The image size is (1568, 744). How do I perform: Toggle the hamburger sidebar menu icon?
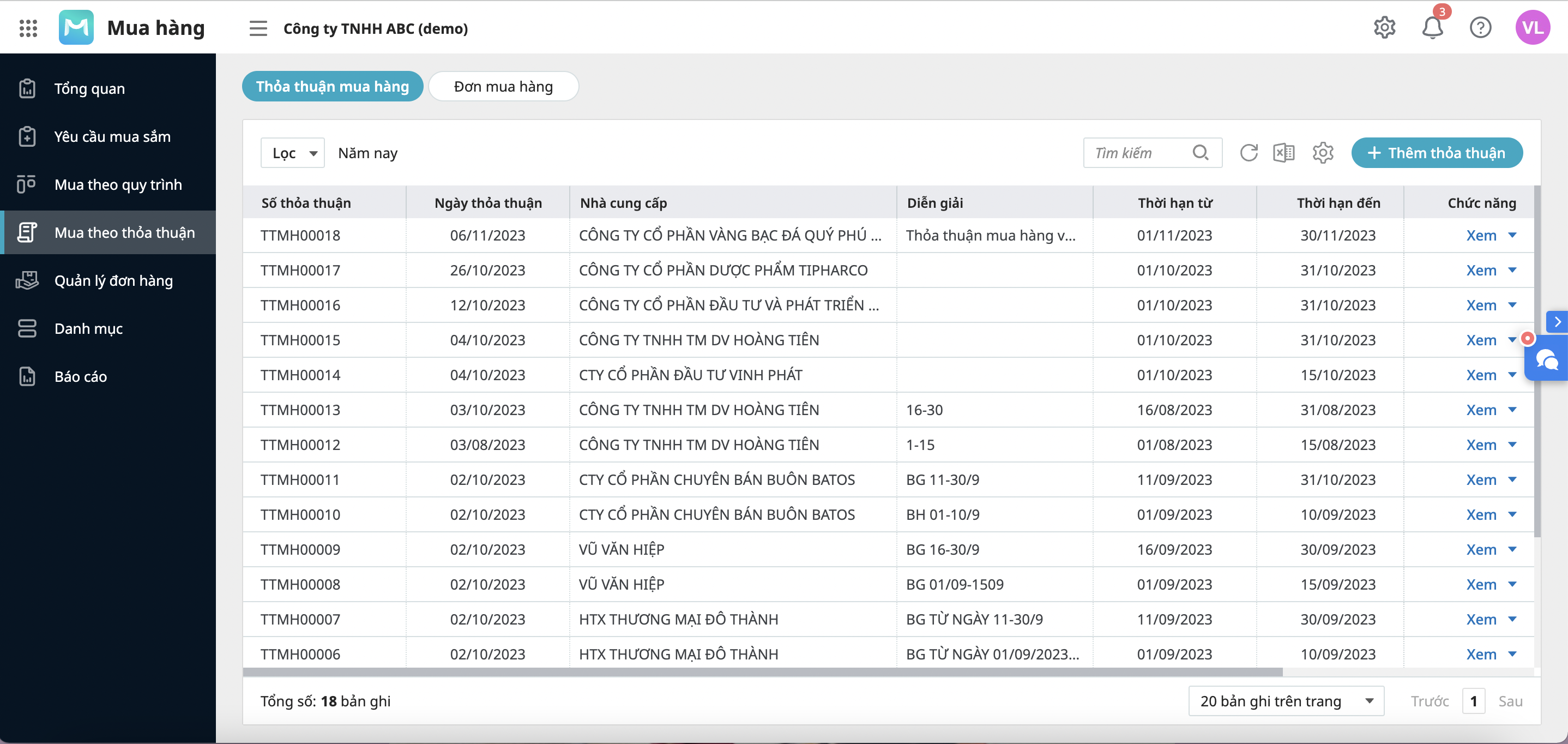pyautogui.click(x=258, y=28)
